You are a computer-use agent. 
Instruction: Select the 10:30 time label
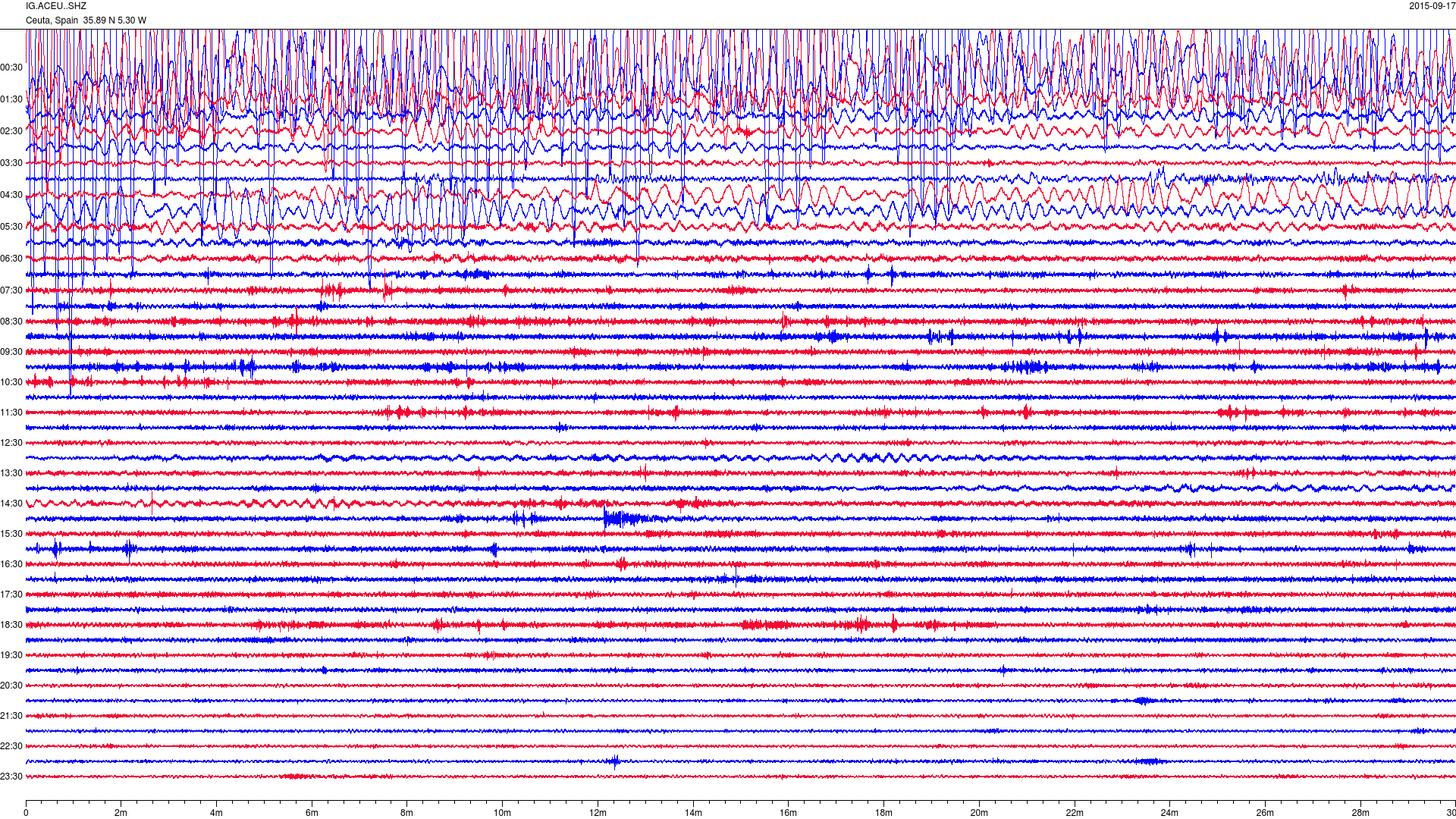(x=11, y=382)
